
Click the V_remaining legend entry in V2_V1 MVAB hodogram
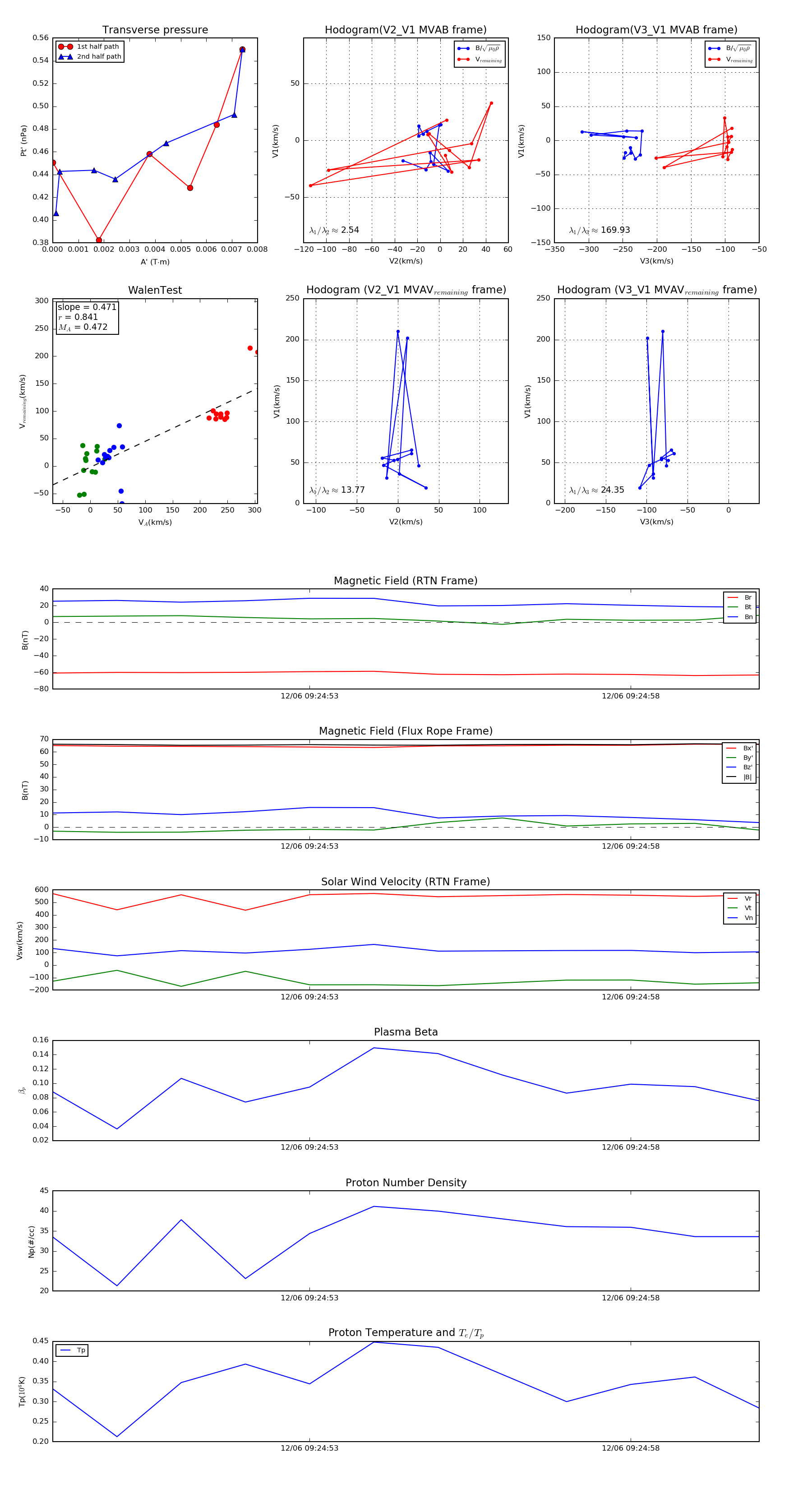pos(479,60)
